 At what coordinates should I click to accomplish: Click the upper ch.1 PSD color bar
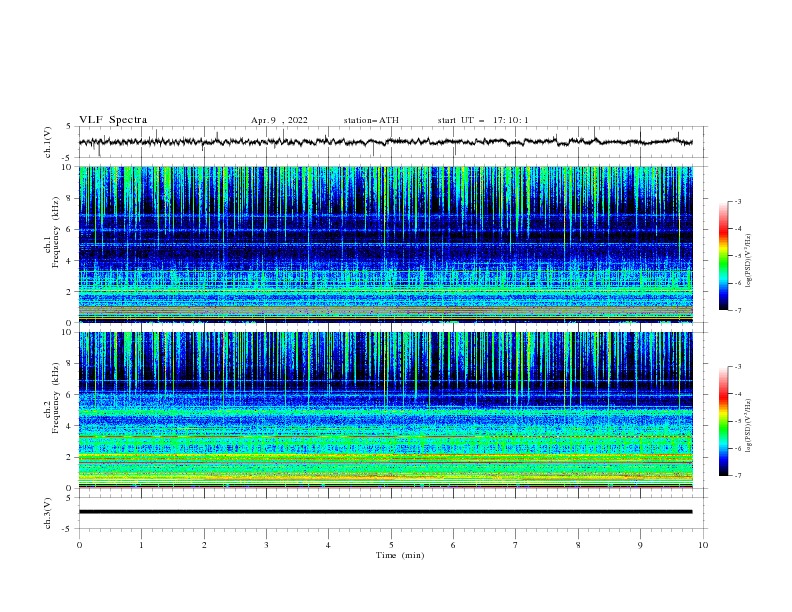723,256
